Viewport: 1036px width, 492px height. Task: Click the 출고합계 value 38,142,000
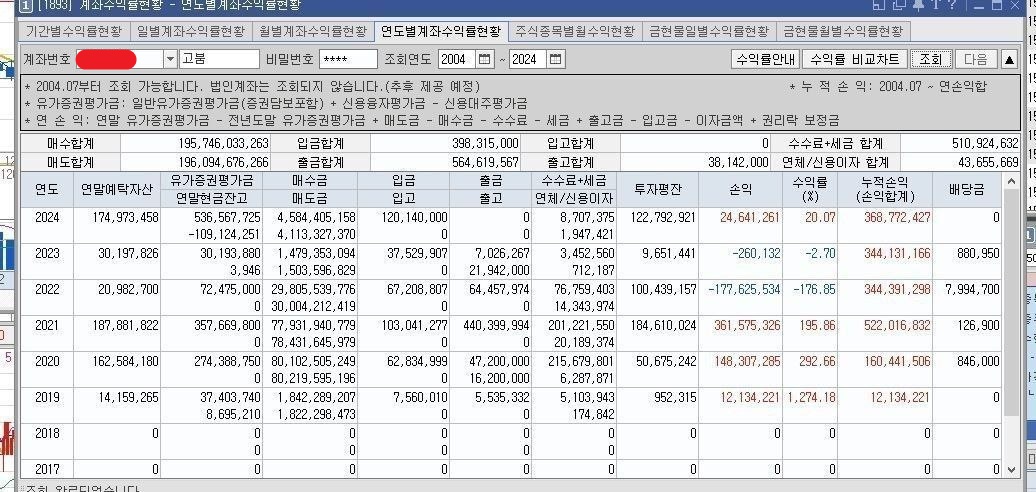[739, 162]
